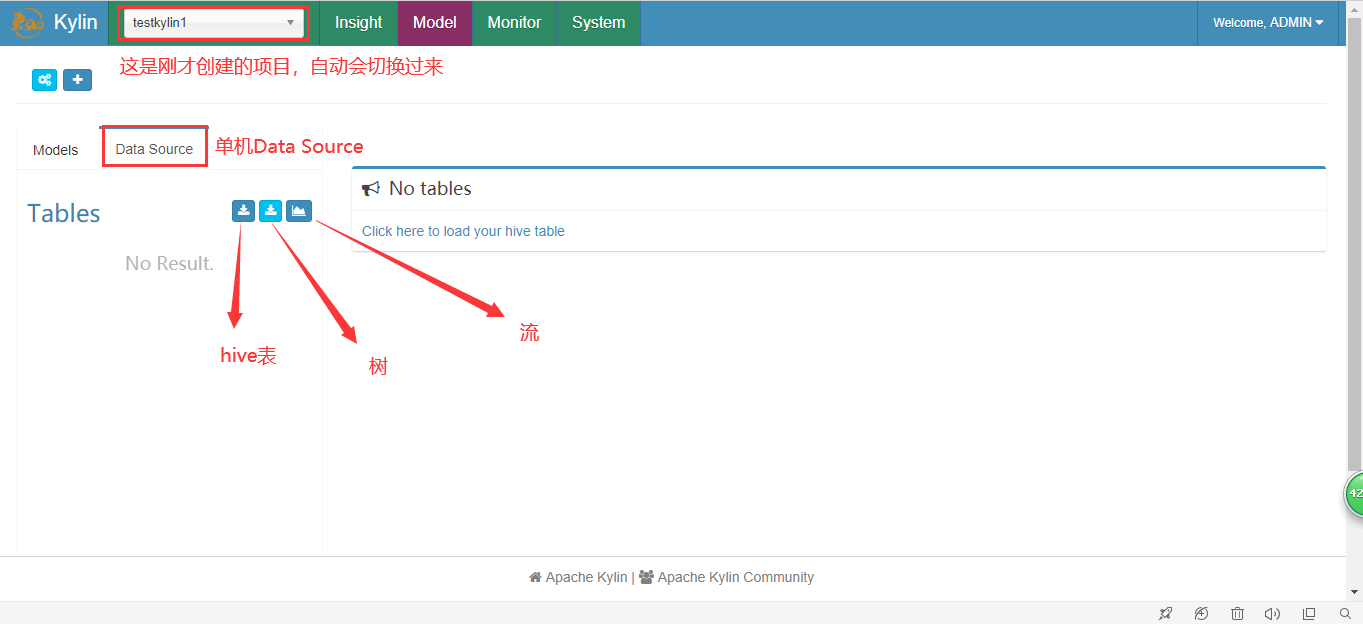Screen dimensions: 1363x624
Task: Open the System menu
Action: pyautogui.click(x=598, y=22)
